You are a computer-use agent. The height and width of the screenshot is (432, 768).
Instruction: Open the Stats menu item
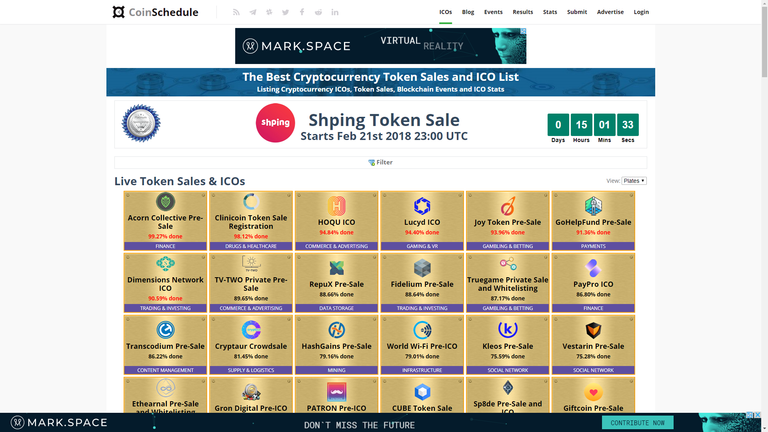(550, 12)
